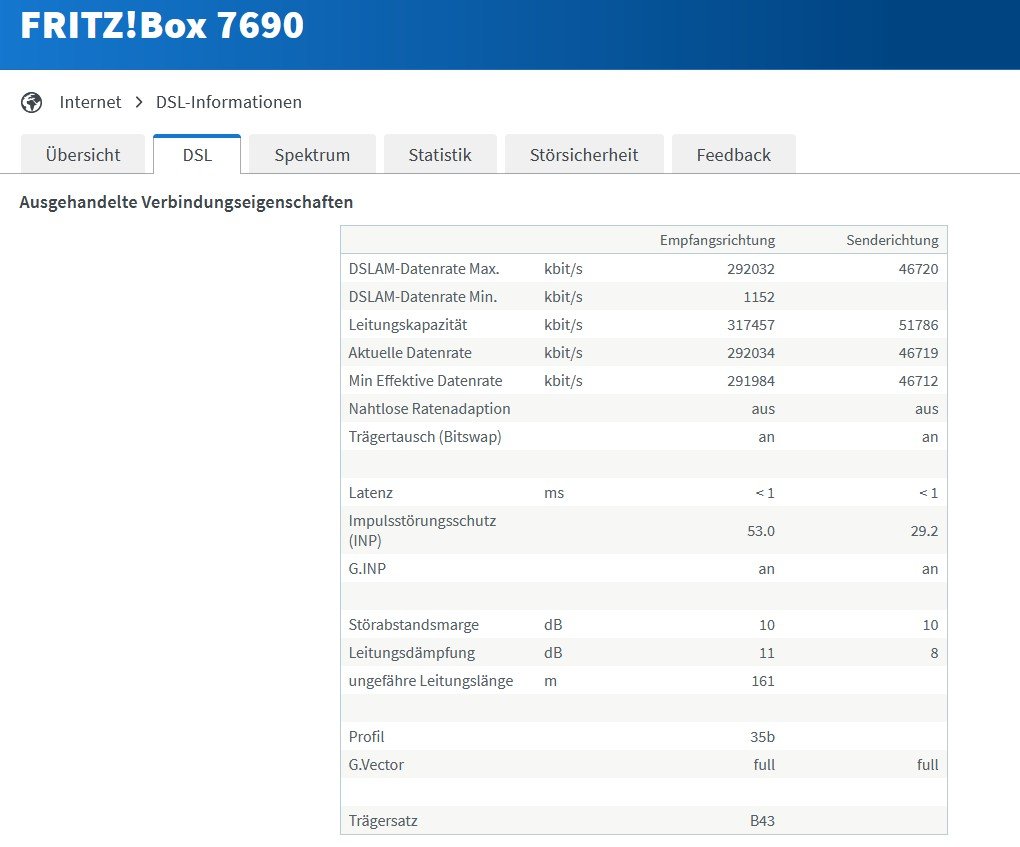
Task: Switch to the Übersicht tab
Action: (x=83, y=155)
